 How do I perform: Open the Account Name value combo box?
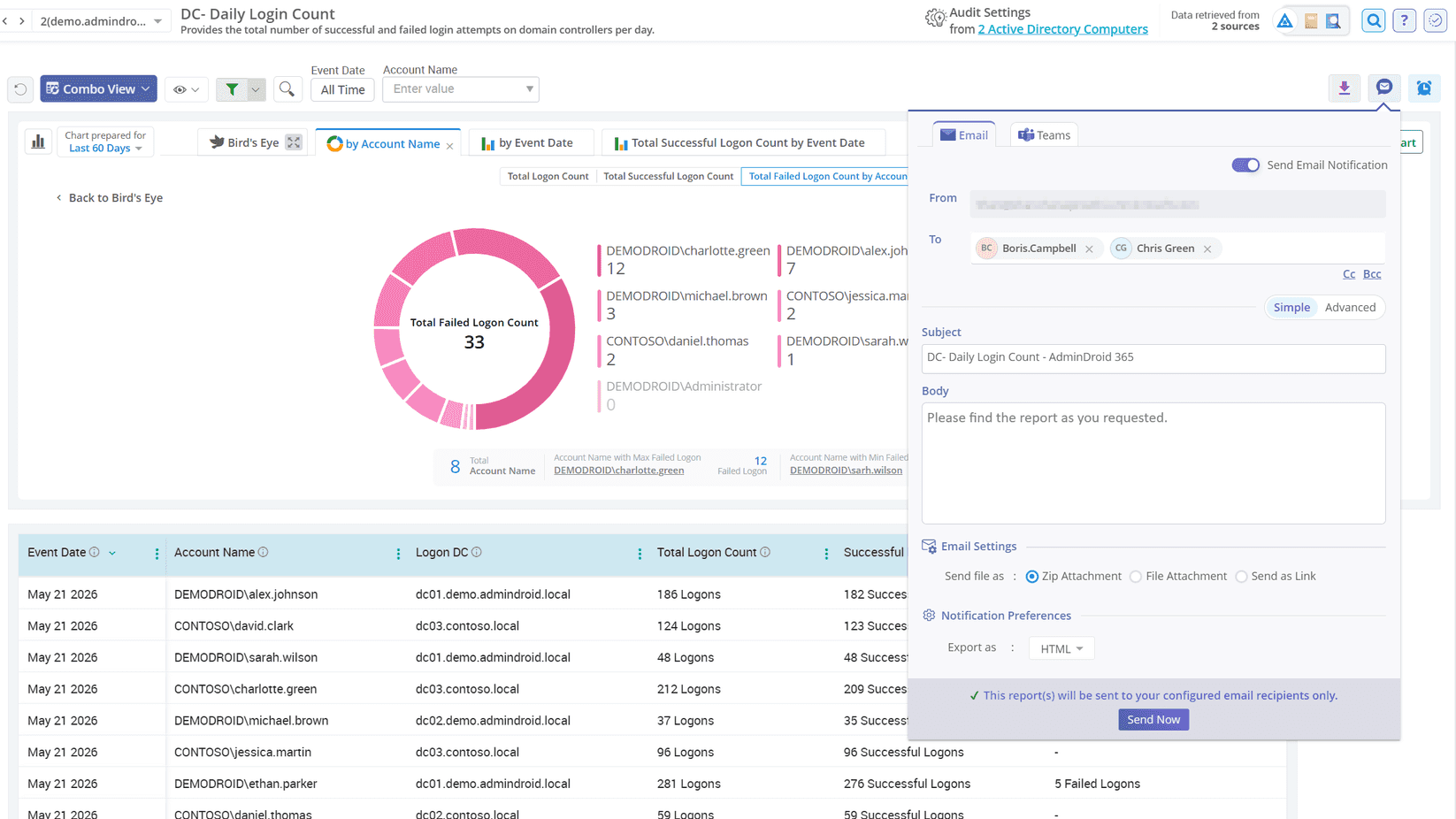(x=461, y=88)
